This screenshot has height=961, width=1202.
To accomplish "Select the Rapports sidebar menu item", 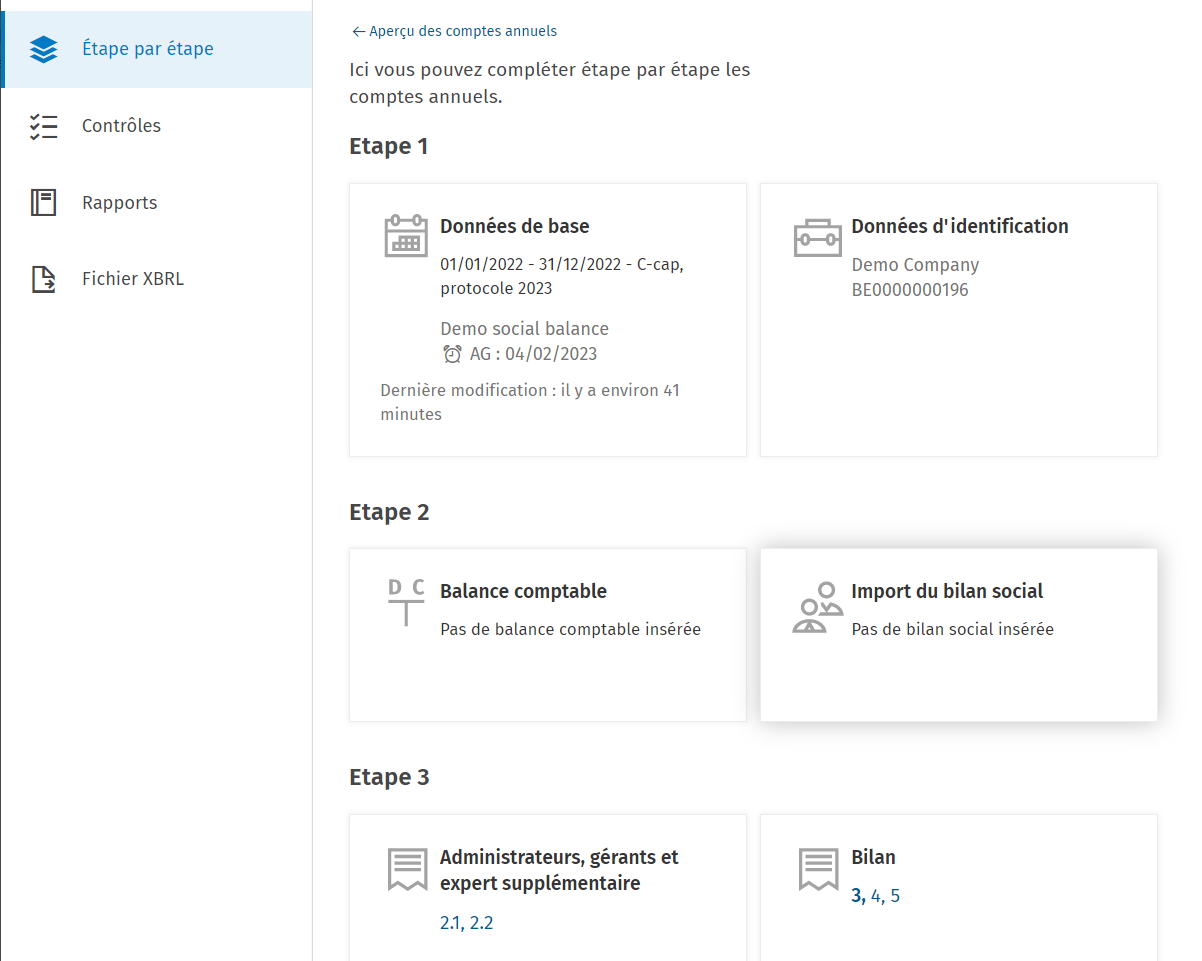I will click(x=156, y=203).
